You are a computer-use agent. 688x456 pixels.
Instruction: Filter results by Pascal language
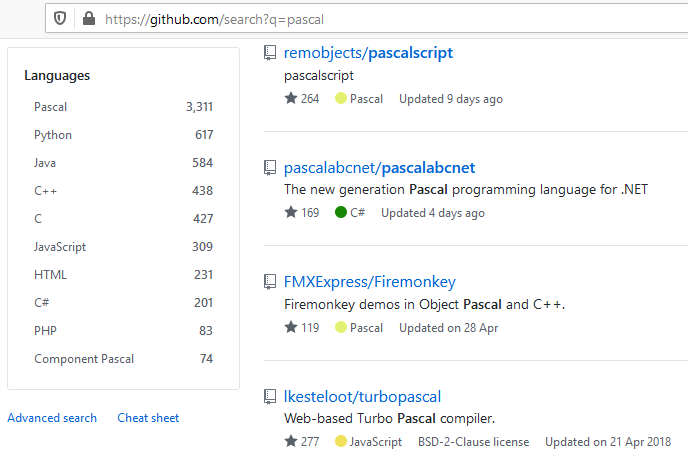coord(51,107)
